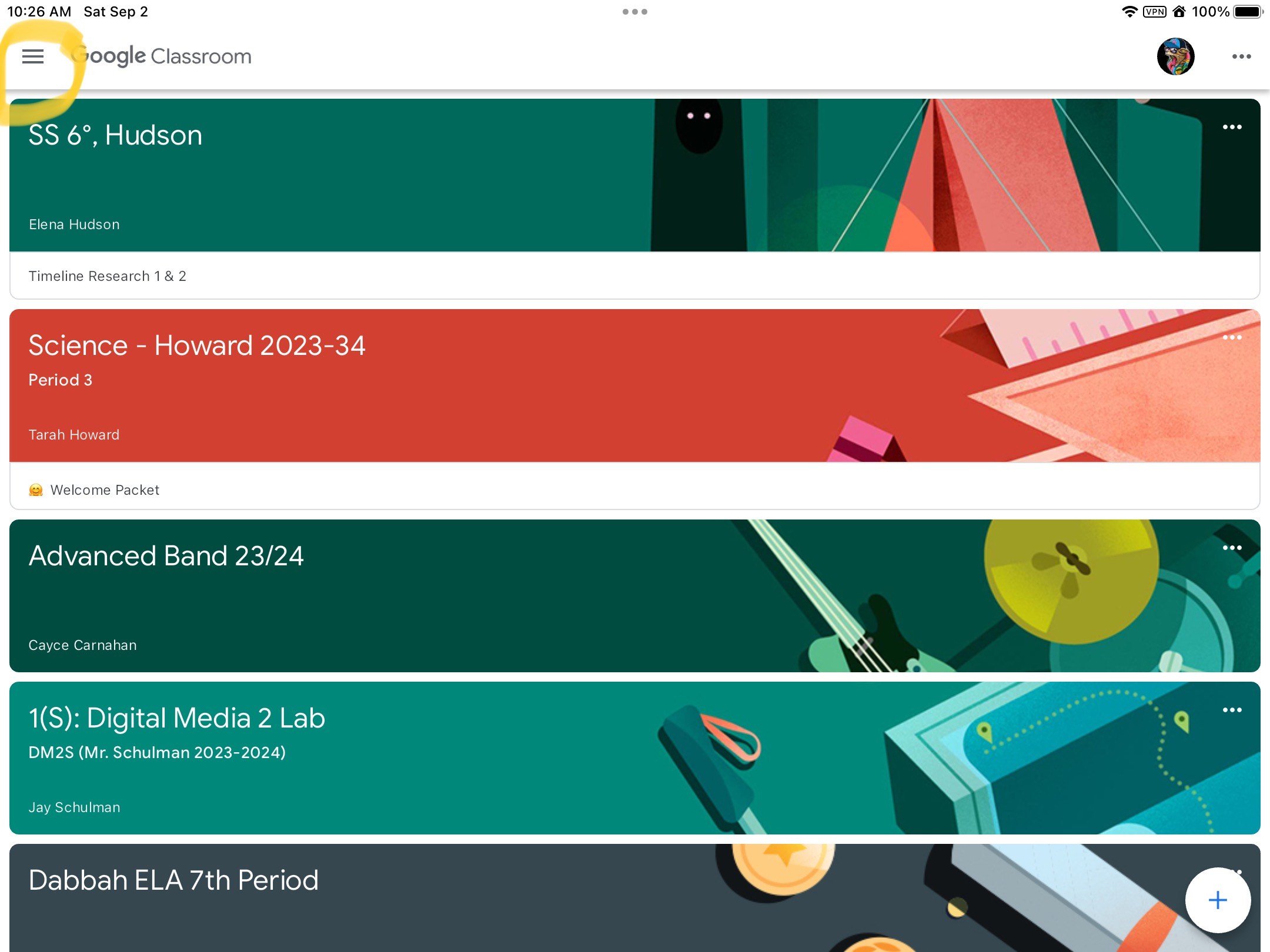The image size is (1270, 952).
Task: Tap the teacher name Tarah Howard
Action: coord(74,435)
